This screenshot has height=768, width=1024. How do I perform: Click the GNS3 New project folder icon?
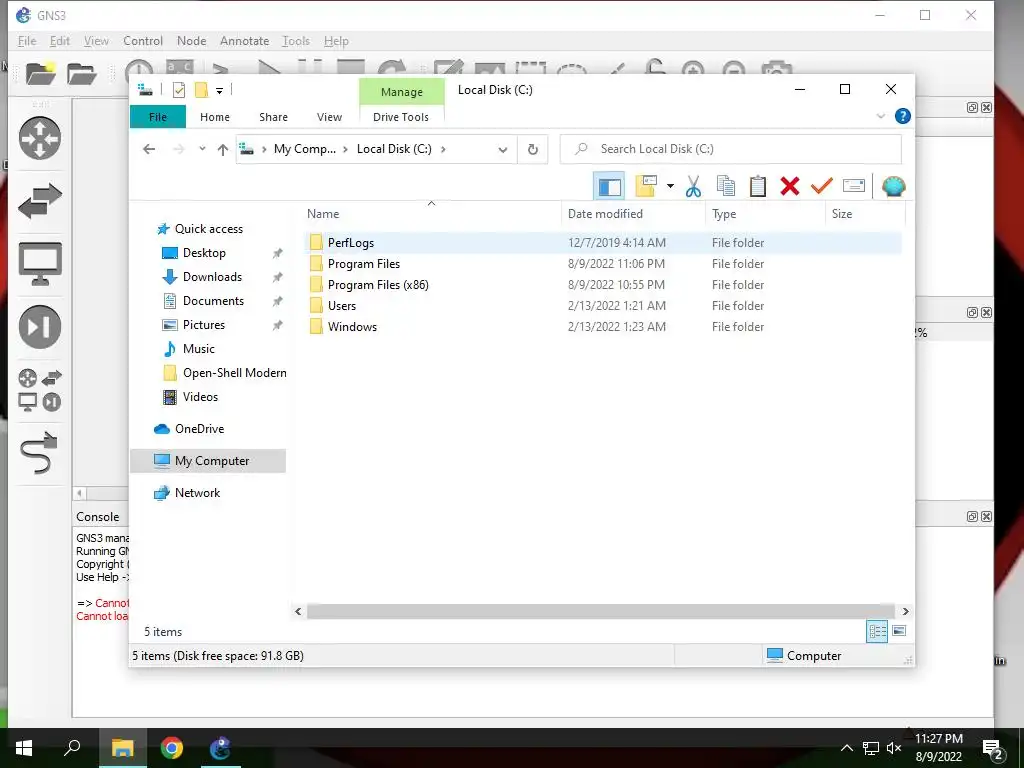click(40, 73)
